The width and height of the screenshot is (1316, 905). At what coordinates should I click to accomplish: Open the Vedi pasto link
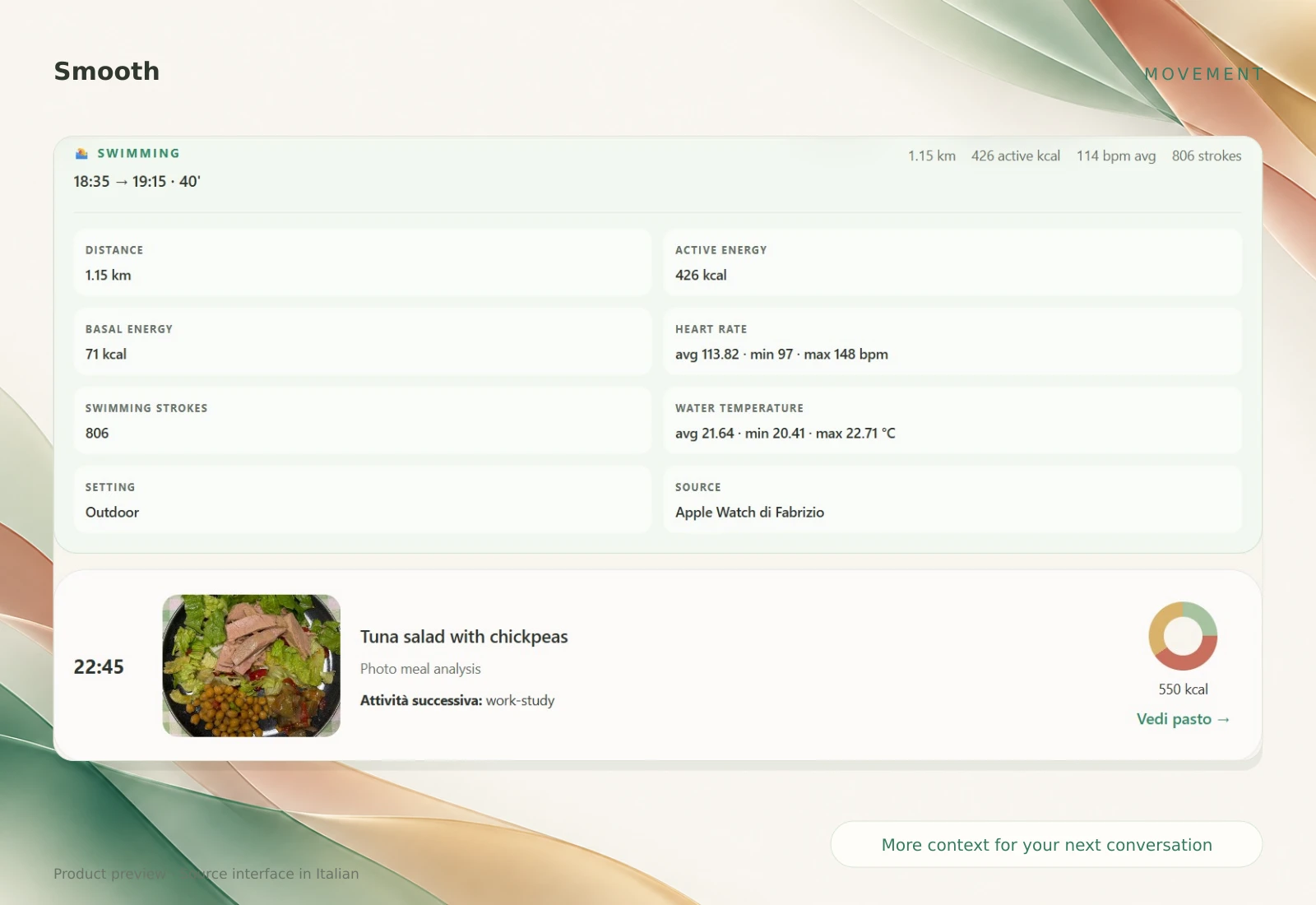click(x=1183, y=719)
